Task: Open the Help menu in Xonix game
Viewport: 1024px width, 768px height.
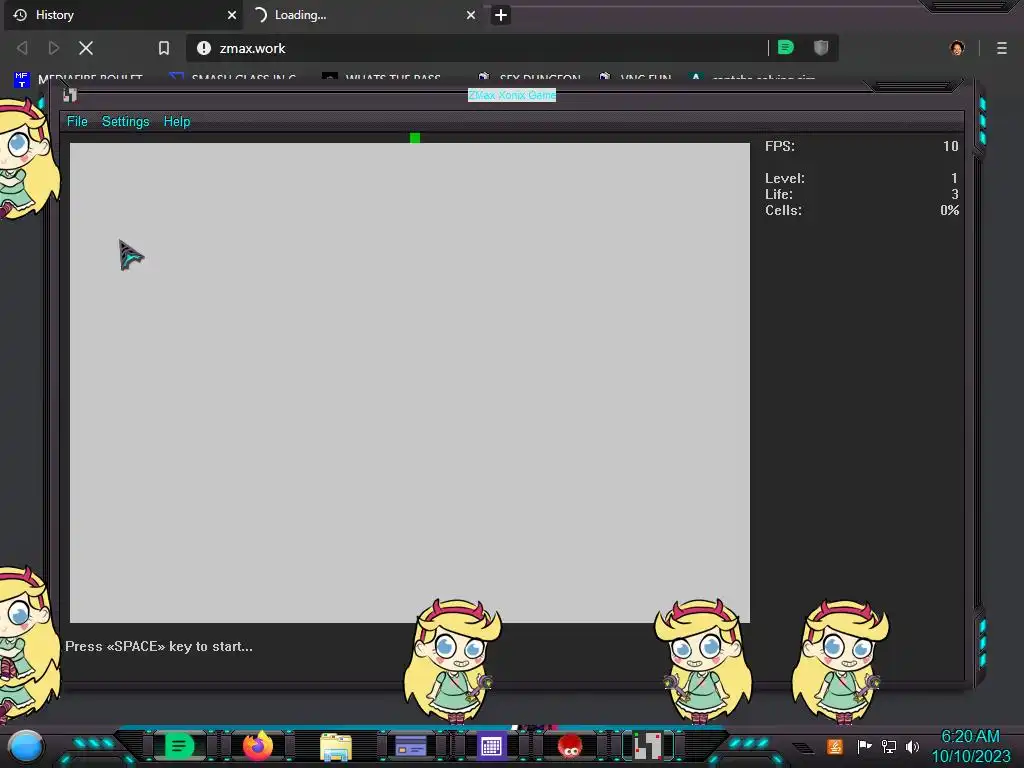Action: point(176,121)
